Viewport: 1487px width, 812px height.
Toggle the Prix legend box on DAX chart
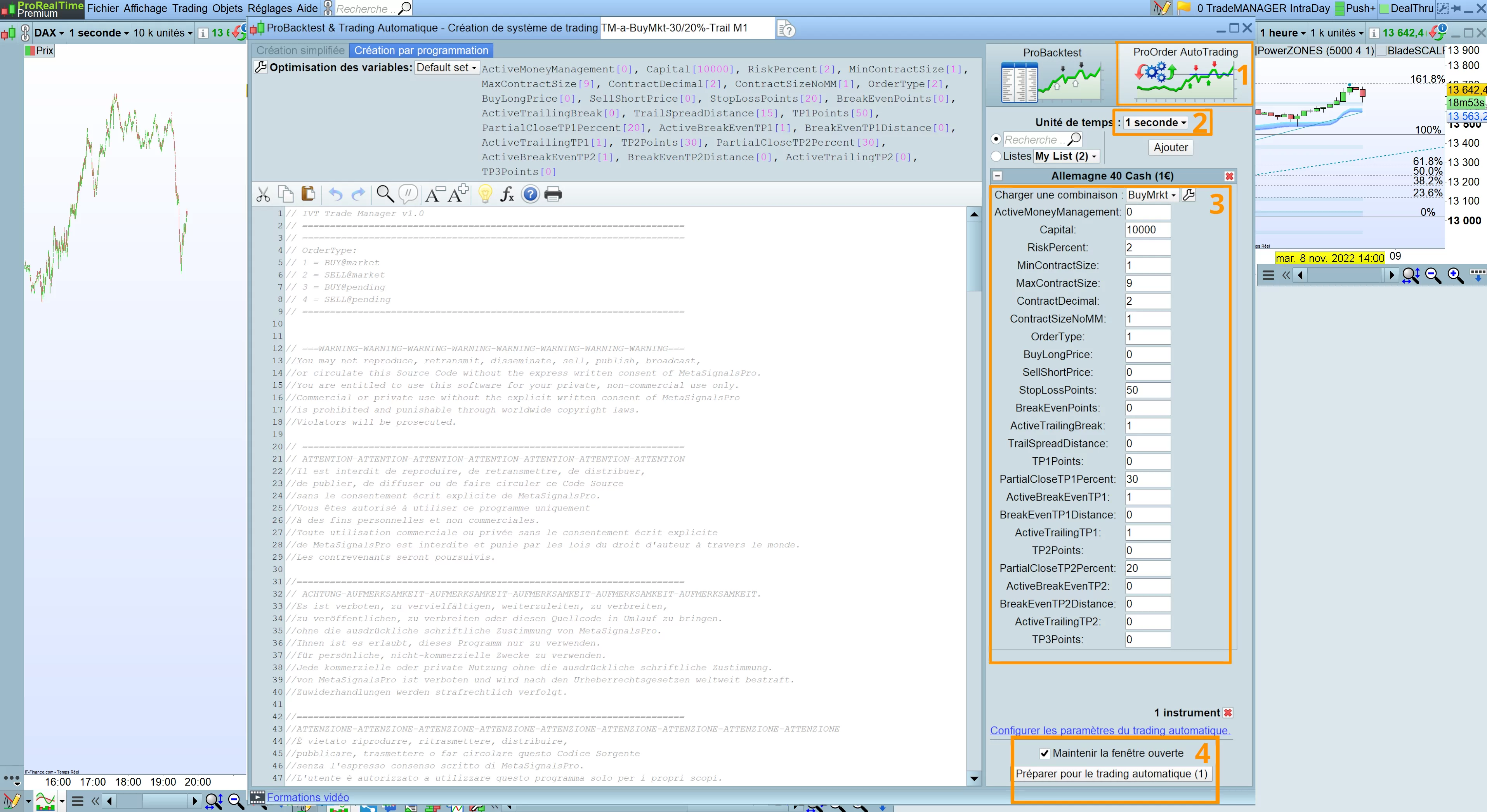30,51
